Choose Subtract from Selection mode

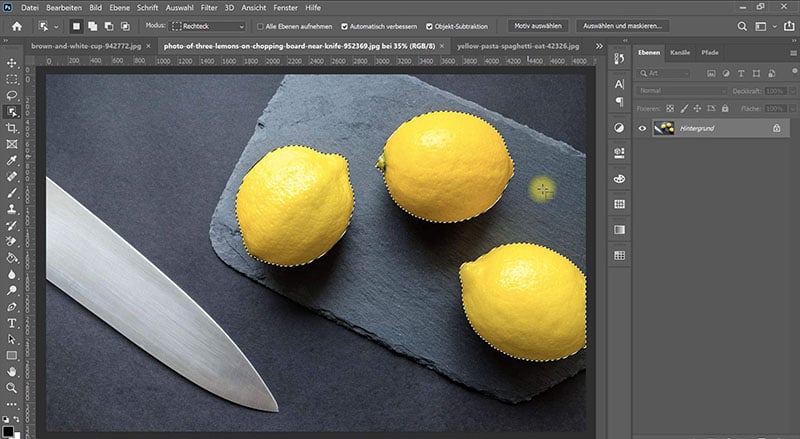(x=109, y=26)
